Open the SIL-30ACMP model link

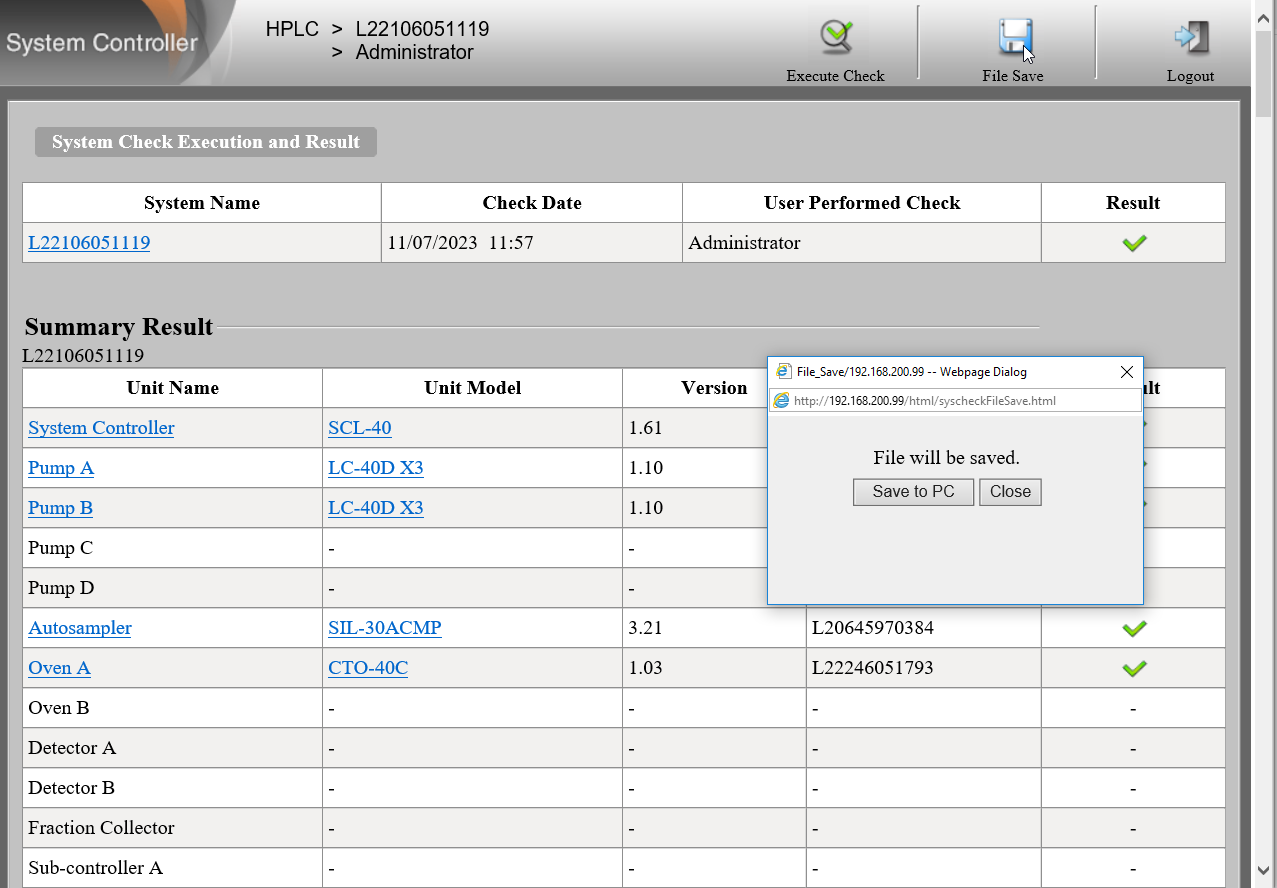[385, 628]
